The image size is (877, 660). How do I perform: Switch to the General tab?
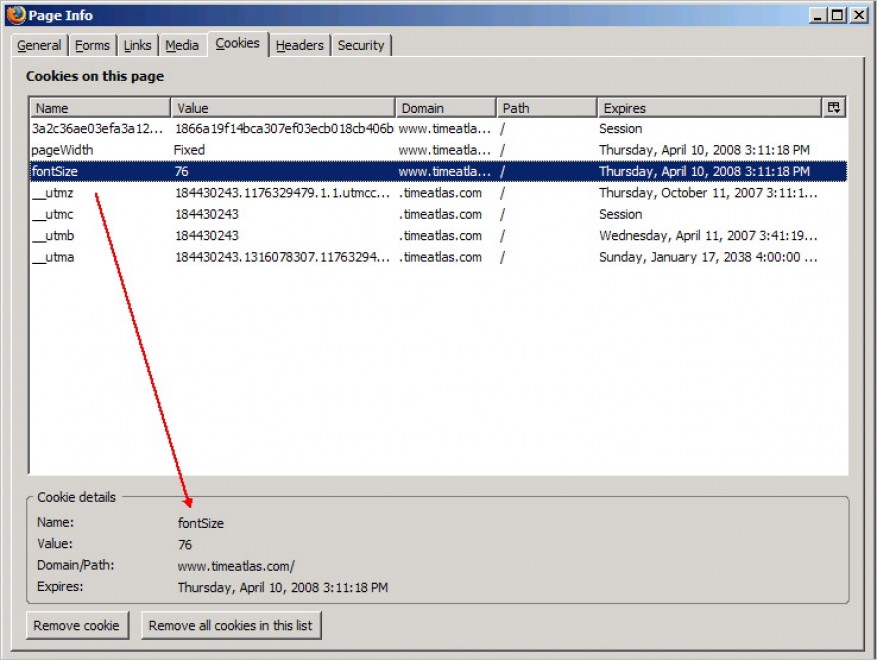39,45
